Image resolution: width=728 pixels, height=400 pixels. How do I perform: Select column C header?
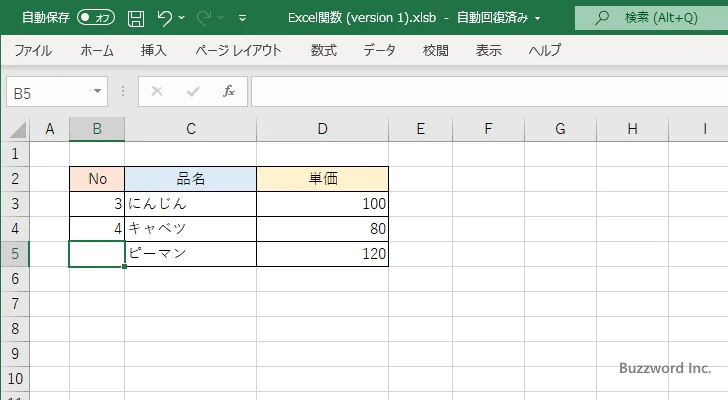click(191, 129)
